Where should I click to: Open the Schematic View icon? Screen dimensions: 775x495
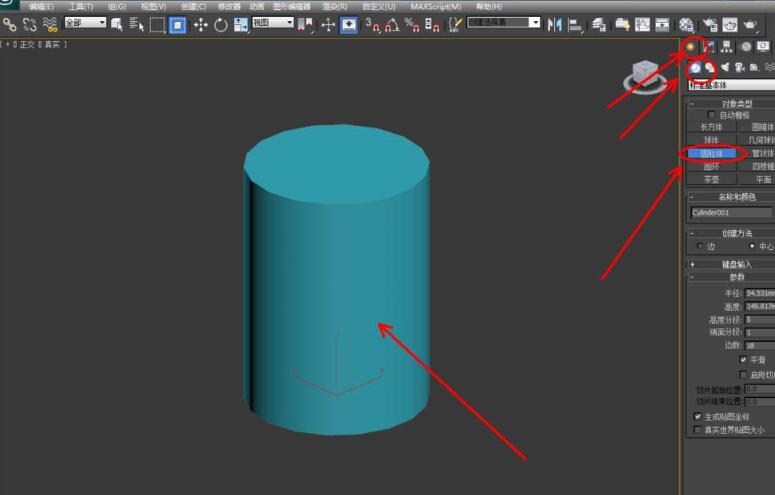(662, 25)
